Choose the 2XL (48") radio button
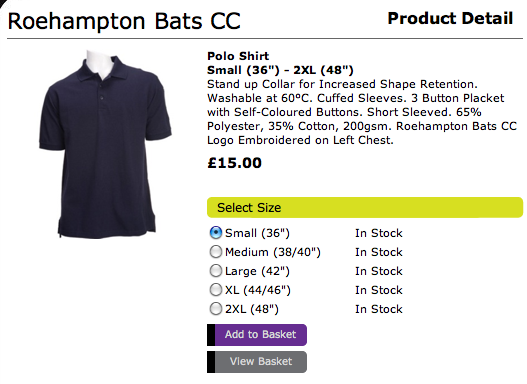The height and width of the screenshot is (384, 527). [x=215, y=309]
